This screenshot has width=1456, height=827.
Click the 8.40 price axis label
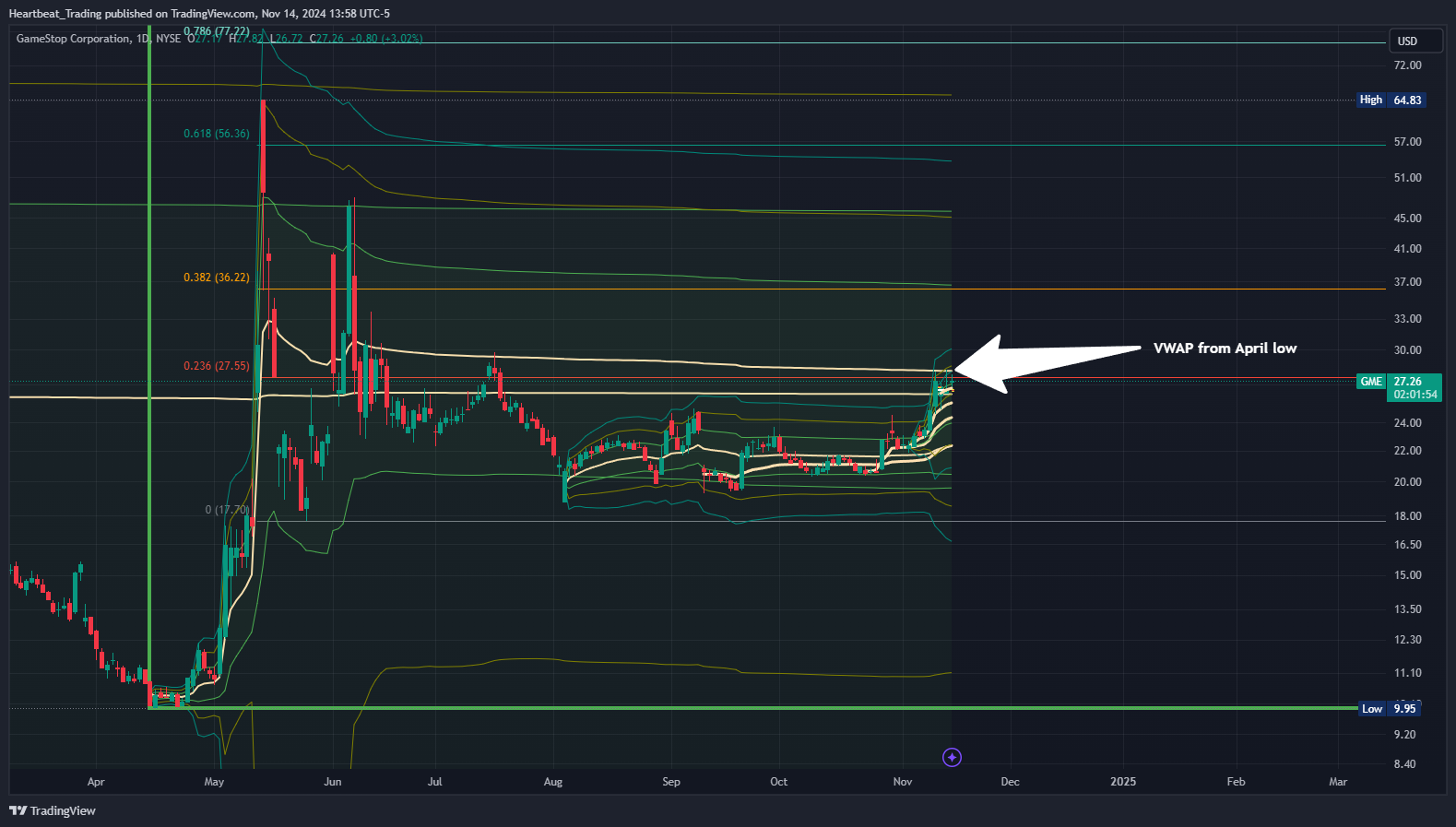[x=1405, y=764]
